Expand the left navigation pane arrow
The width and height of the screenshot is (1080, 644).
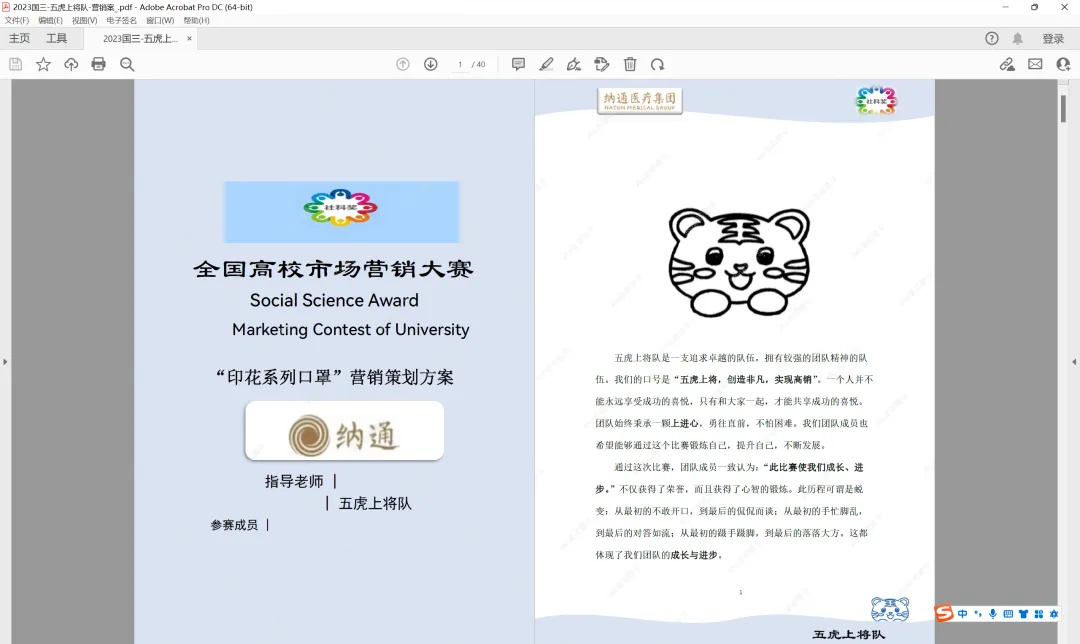[x=5, y=362]
